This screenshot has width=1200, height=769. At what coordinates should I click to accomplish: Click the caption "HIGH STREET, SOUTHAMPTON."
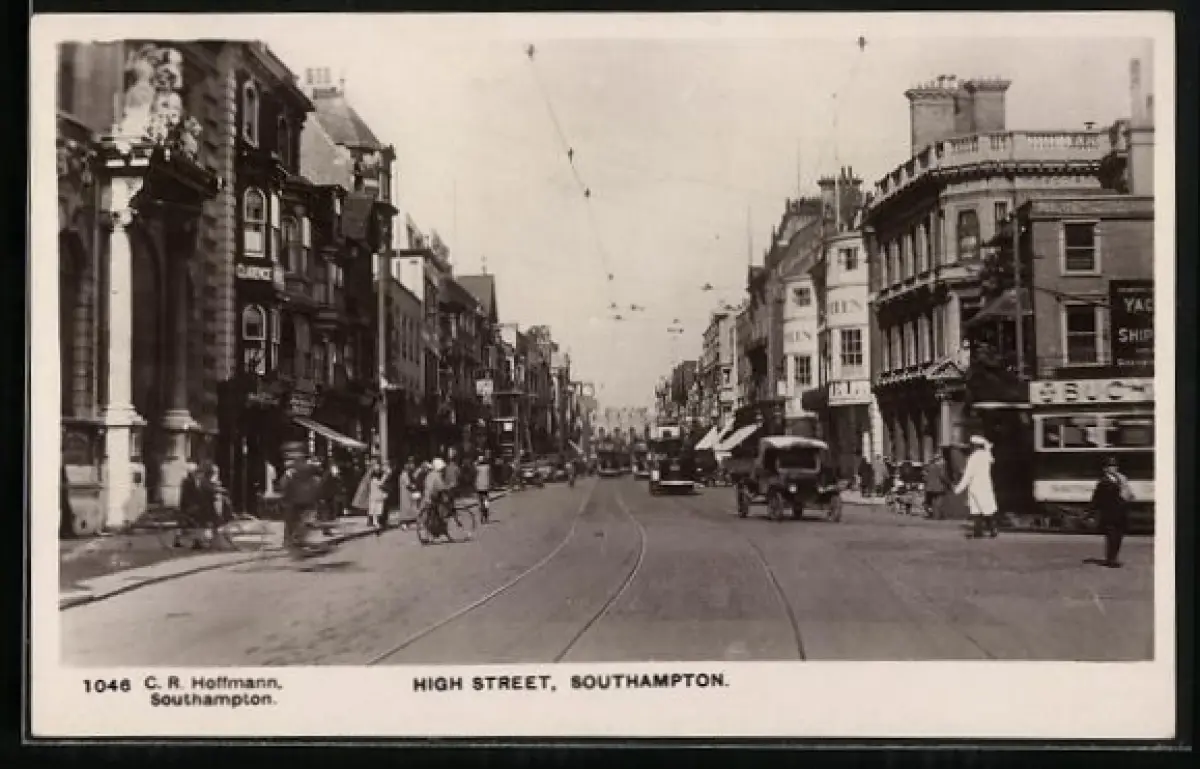pyautogui.click(x=571, y=682)
